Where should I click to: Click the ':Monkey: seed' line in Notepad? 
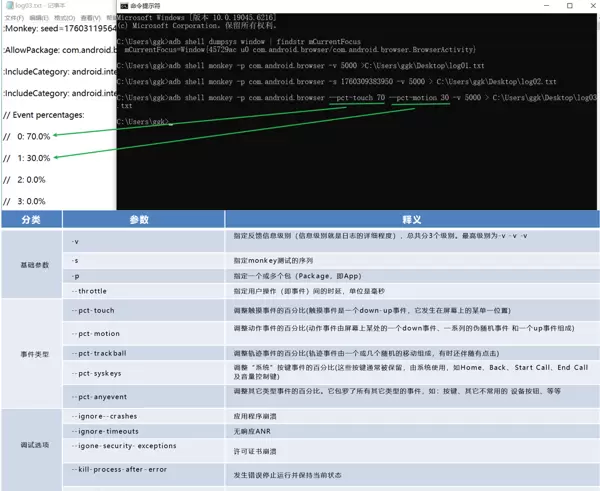coord(60,28)
